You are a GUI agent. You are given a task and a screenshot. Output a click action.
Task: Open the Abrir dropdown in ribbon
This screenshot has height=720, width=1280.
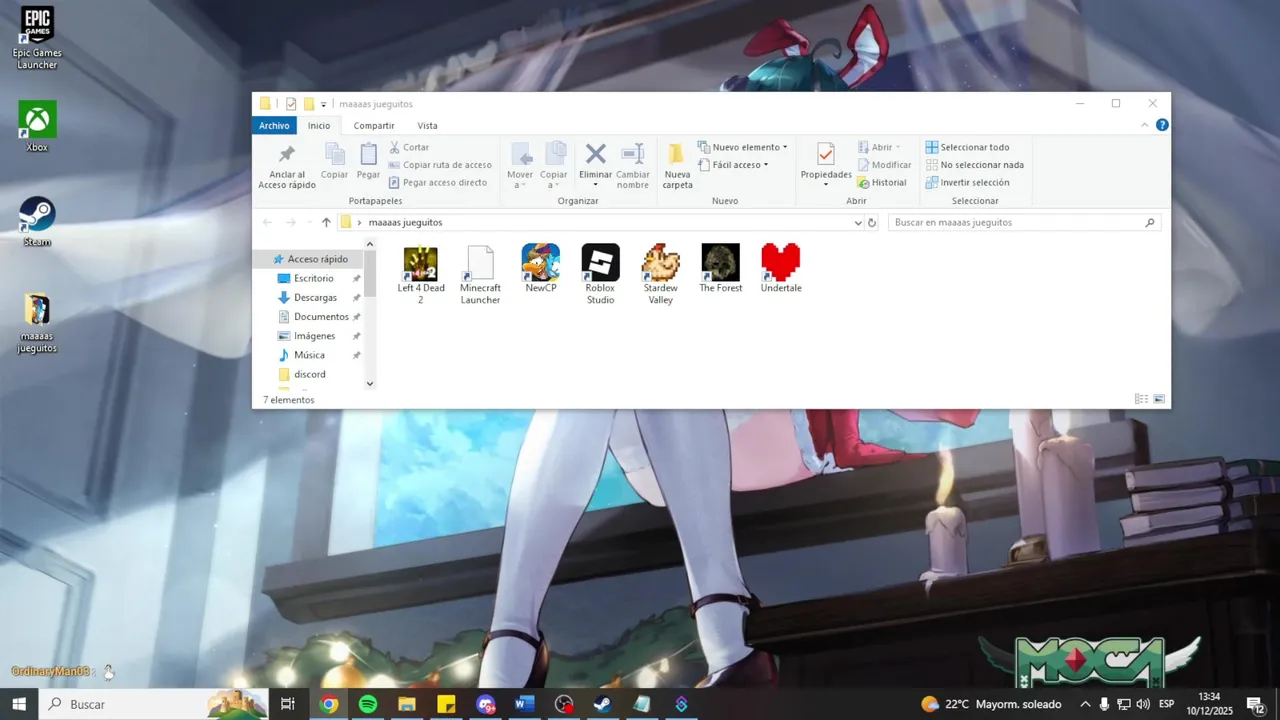click(879, 147)
